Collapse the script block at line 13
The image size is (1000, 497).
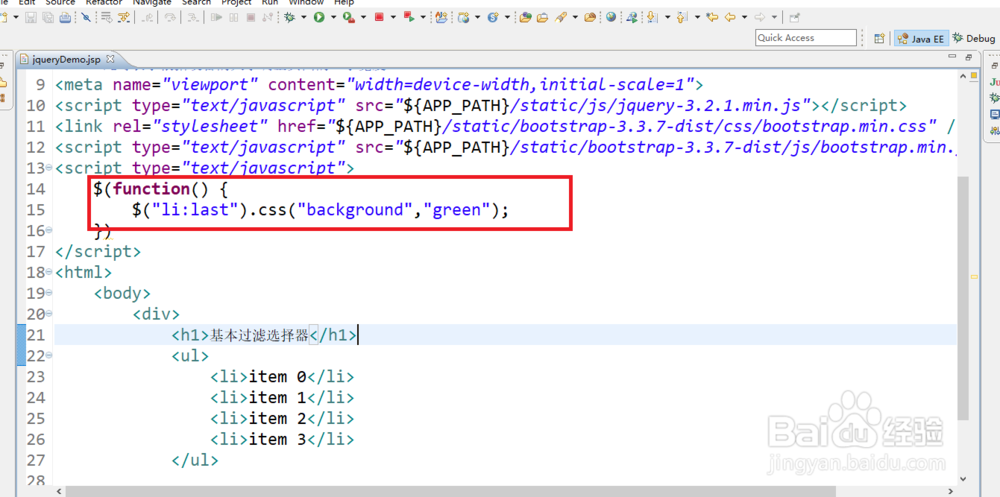pyautogui.click(x=50, y=168)
